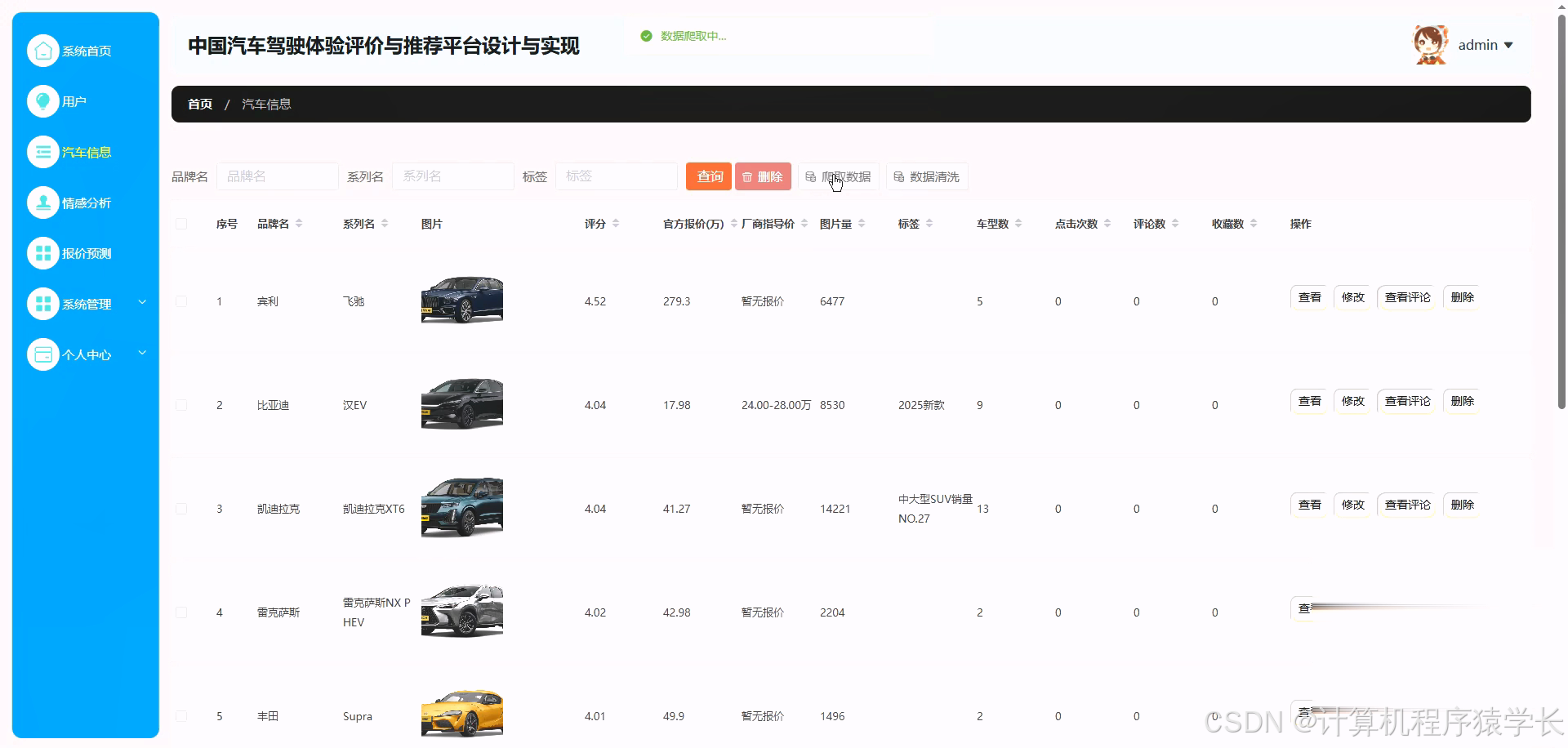The image size is (1568, 748).
Task: Sort the table by 评分 column arrows
Action: point(615,223)
